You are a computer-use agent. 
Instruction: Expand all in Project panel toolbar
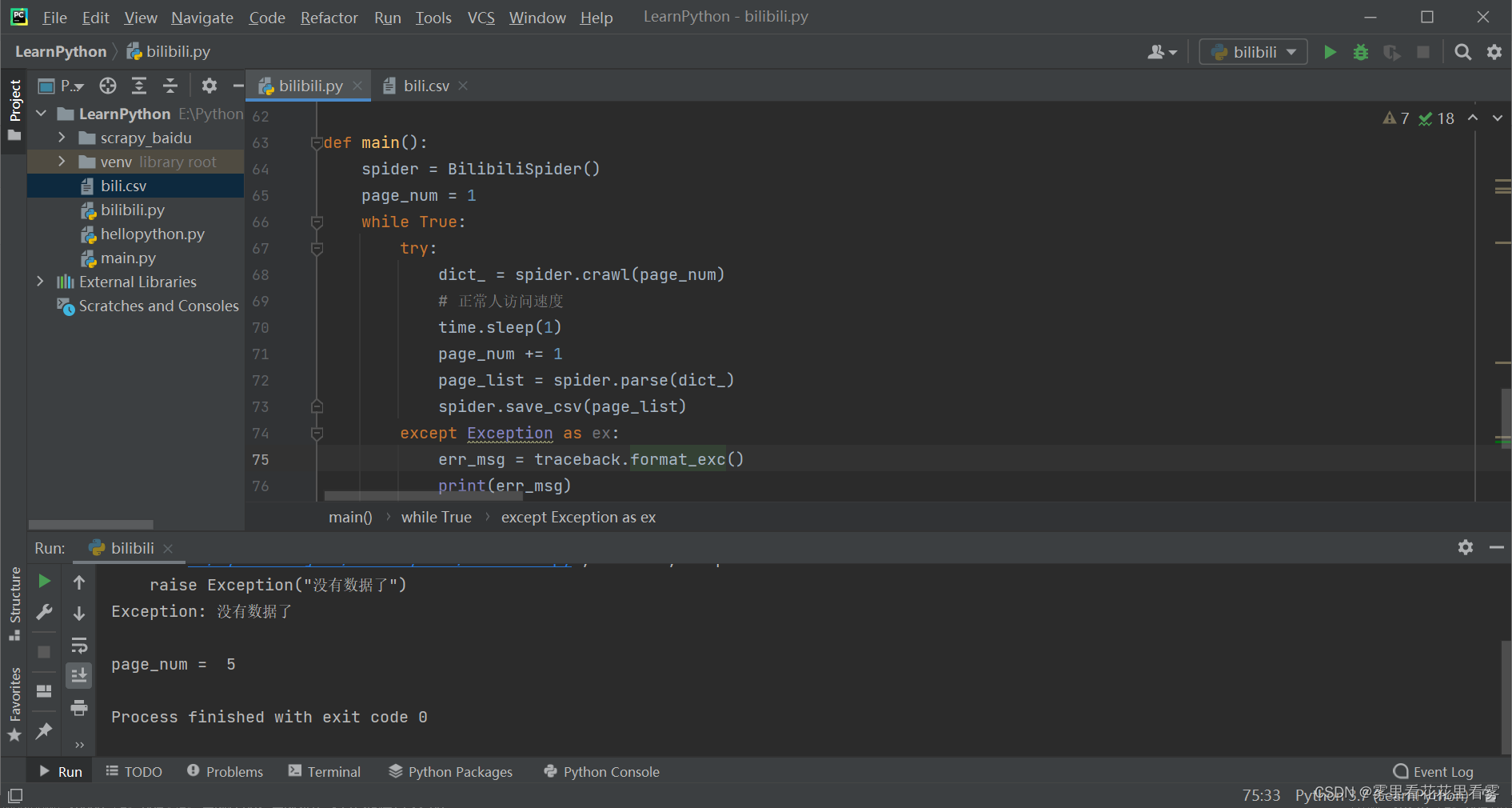tap(139, 86)
